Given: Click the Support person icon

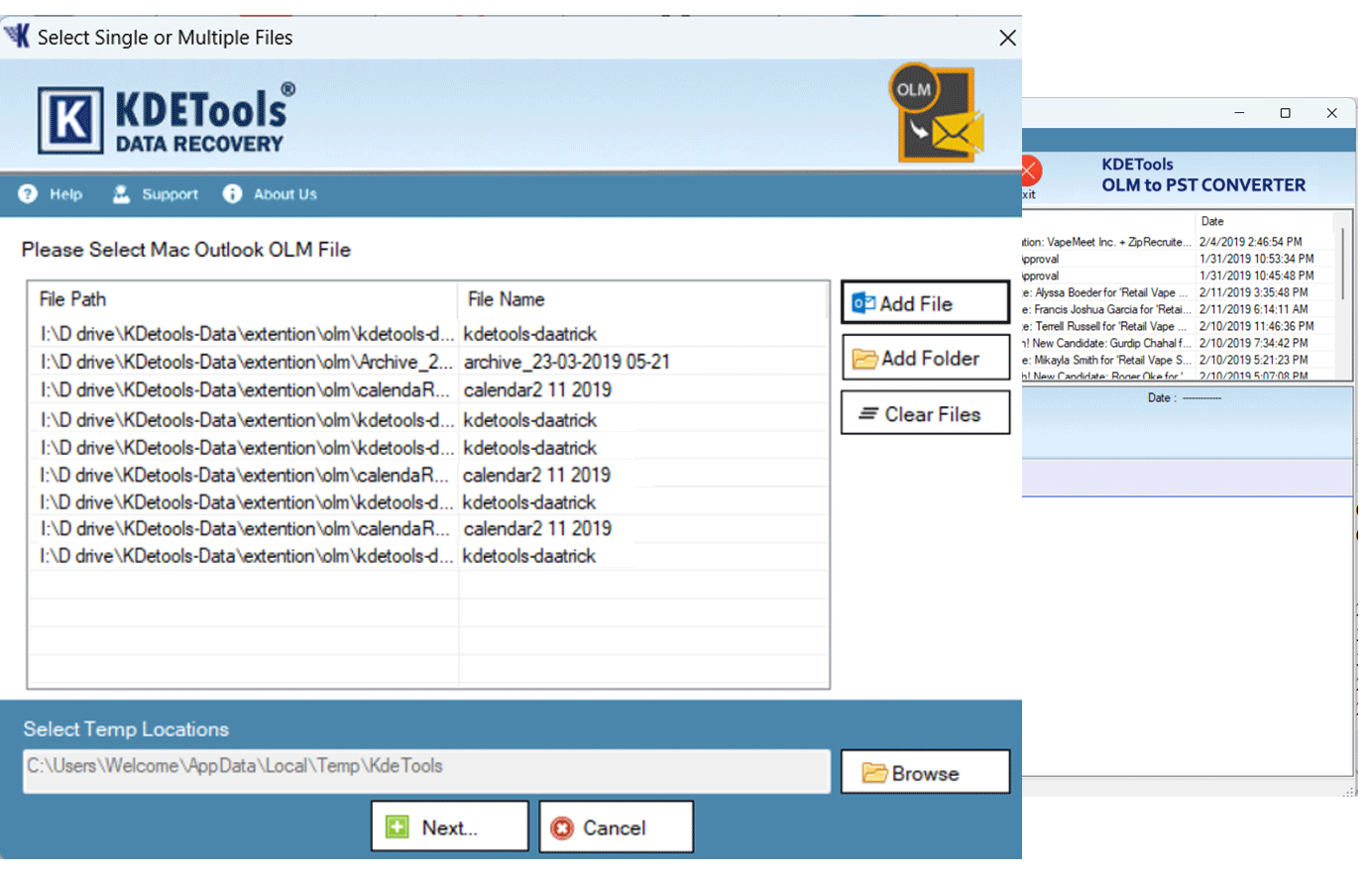Looking at the screenshot, I should coord(121,194).
